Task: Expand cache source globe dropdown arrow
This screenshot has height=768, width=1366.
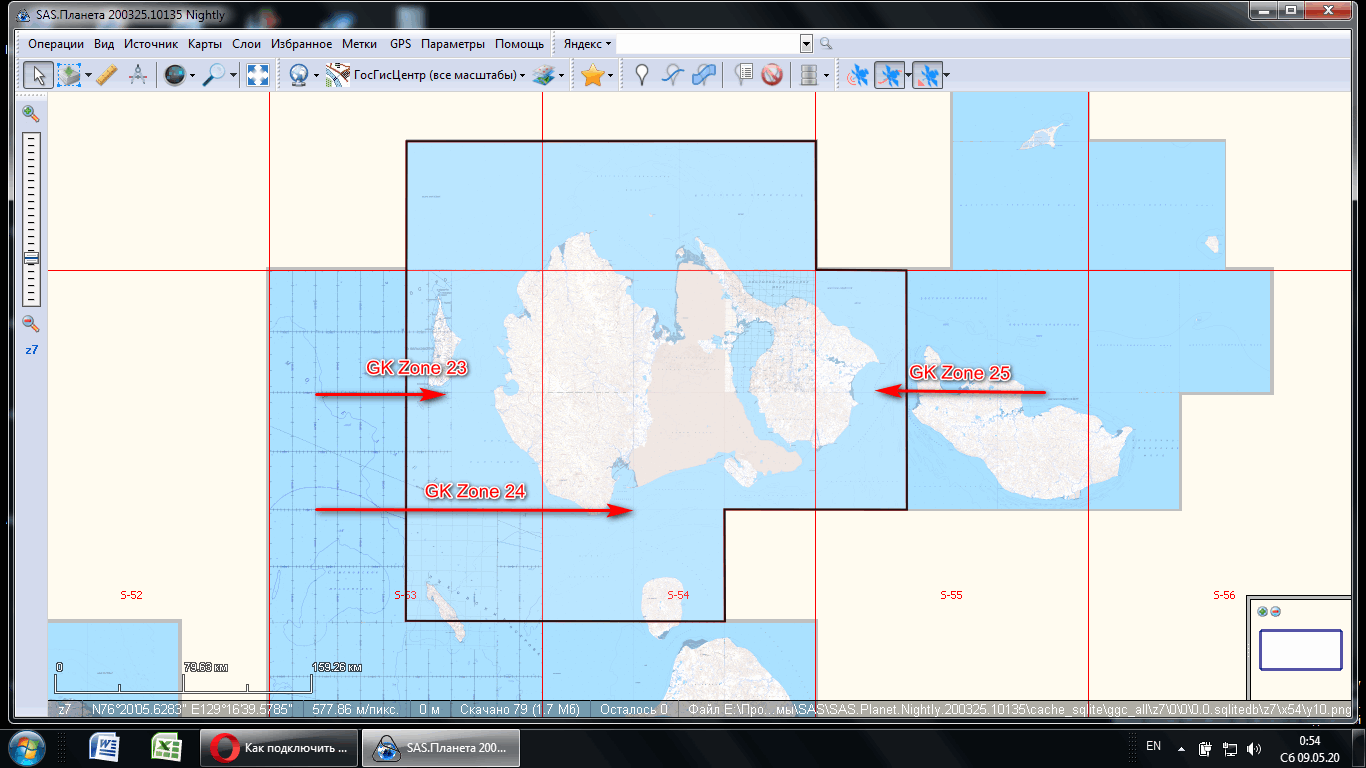Action: 193,75
